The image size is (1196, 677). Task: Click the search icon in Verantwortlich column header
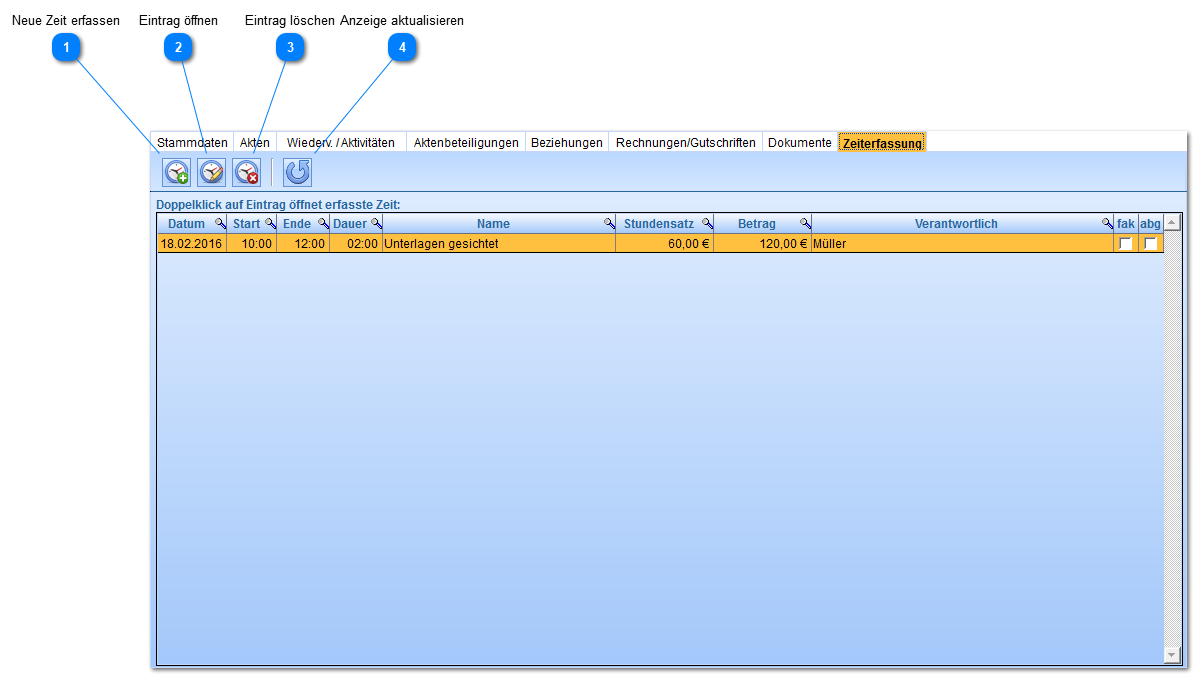(x=1107, y=224)
